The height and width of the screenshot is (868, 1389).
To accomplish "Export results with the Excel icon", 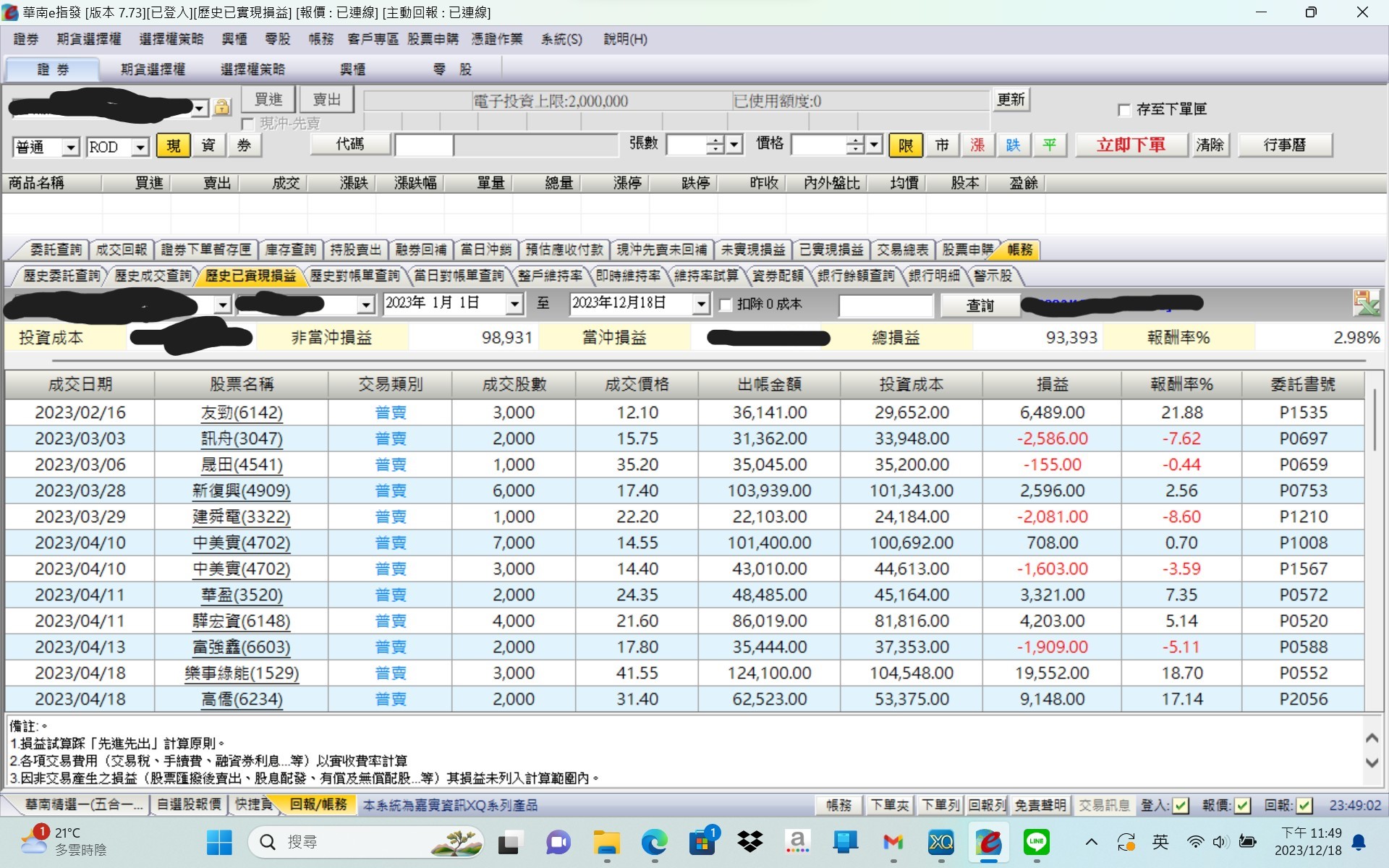I will pyautogui.click(x=1366, y=303).
